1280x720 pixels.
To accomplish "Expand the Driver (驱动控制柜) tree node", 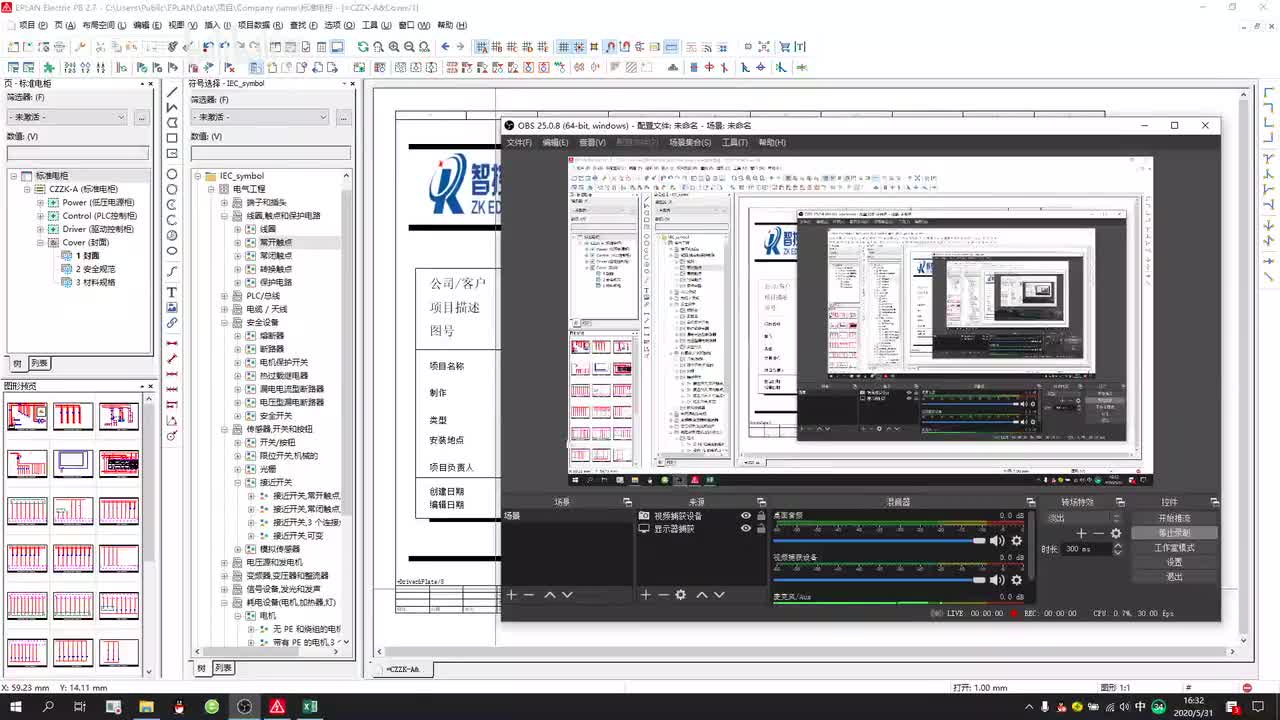I will pos(41,229).
